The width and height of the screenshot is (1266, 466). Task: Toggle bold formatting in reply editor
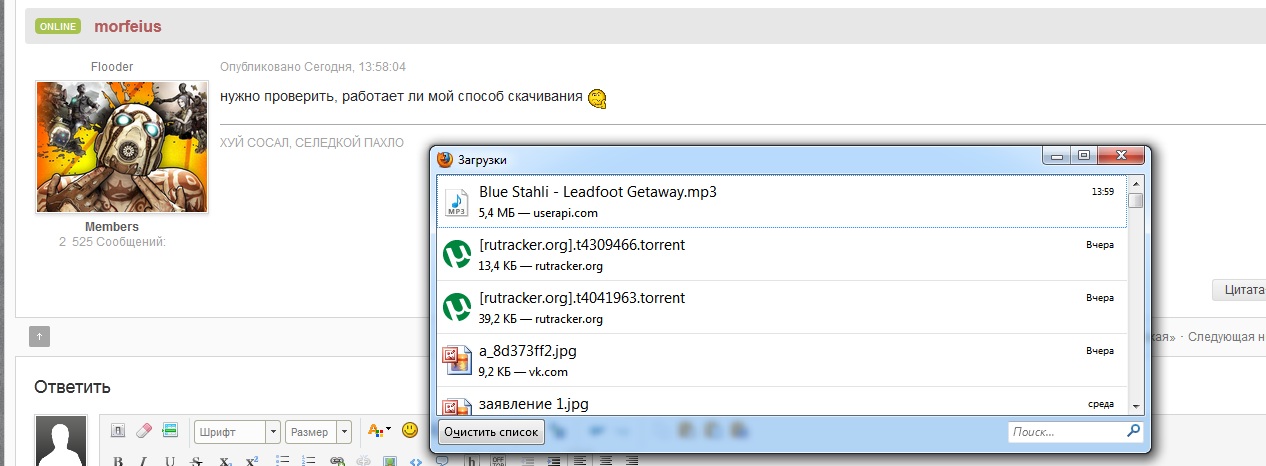pyautogui.click(x=117, y=461)
